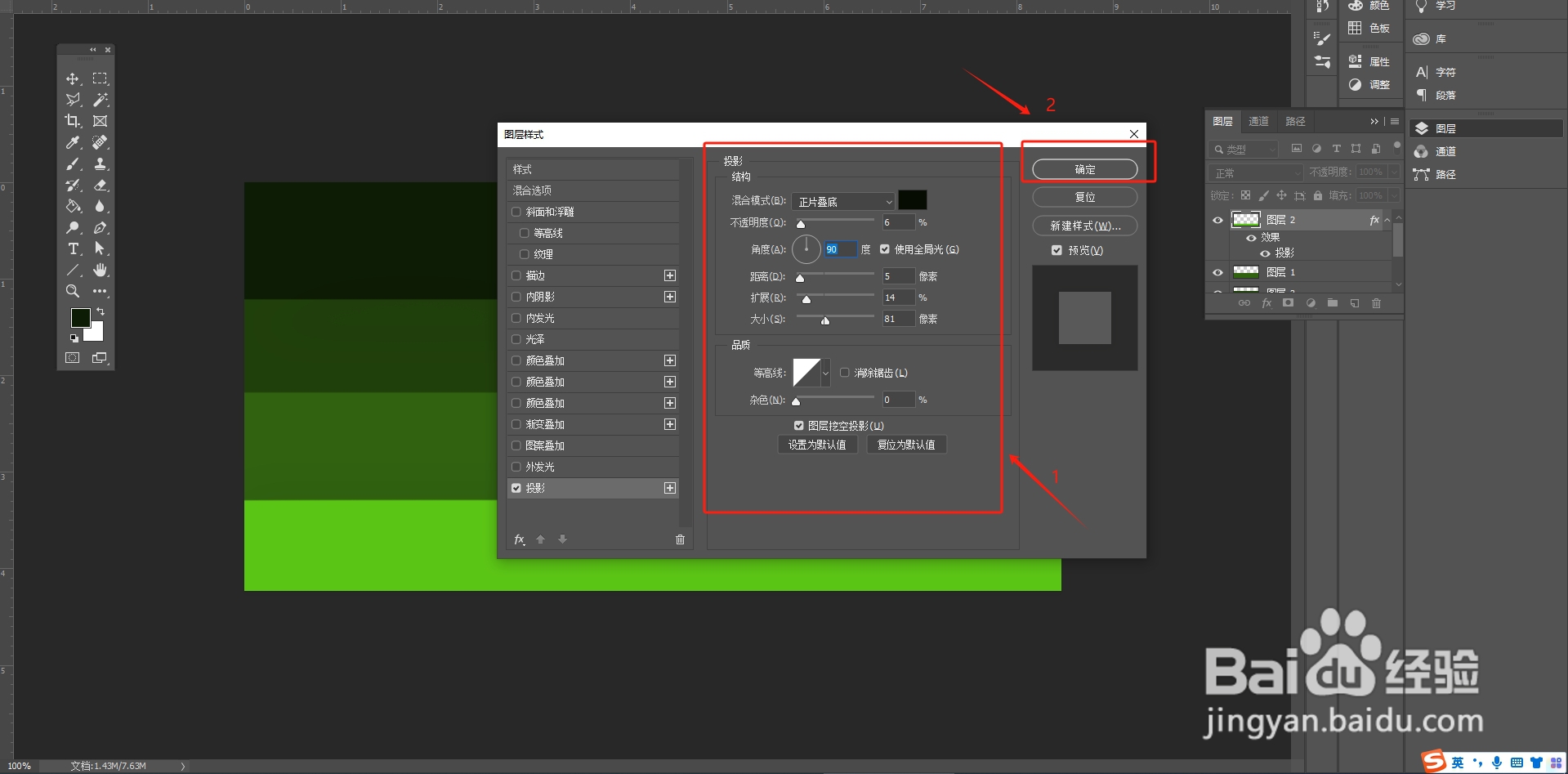Click the 不透明度 slider in drop shadow
This screenshot has width=1568, height=774.
pos(835,222)
